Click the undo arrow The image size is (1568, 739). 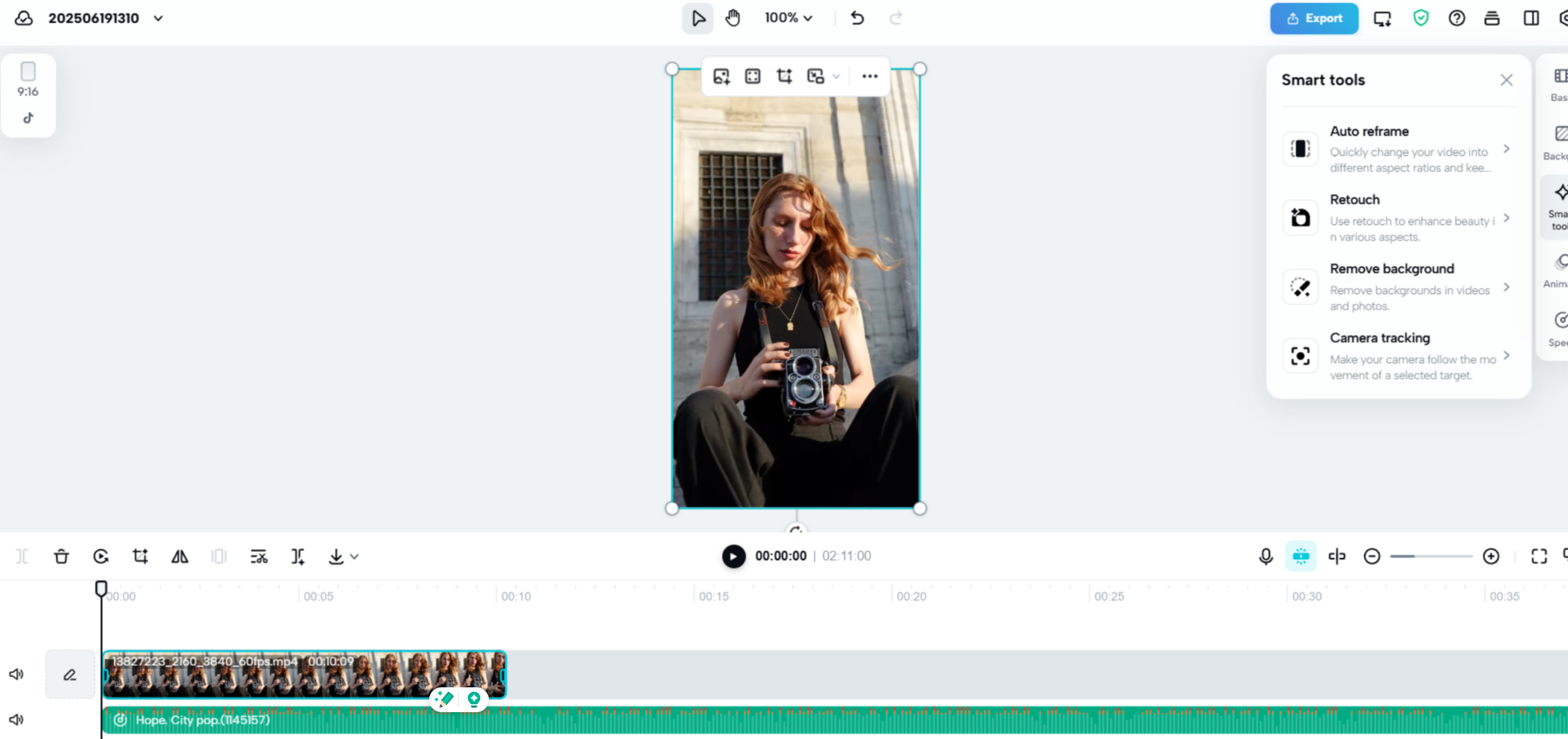tap(857, 18)
